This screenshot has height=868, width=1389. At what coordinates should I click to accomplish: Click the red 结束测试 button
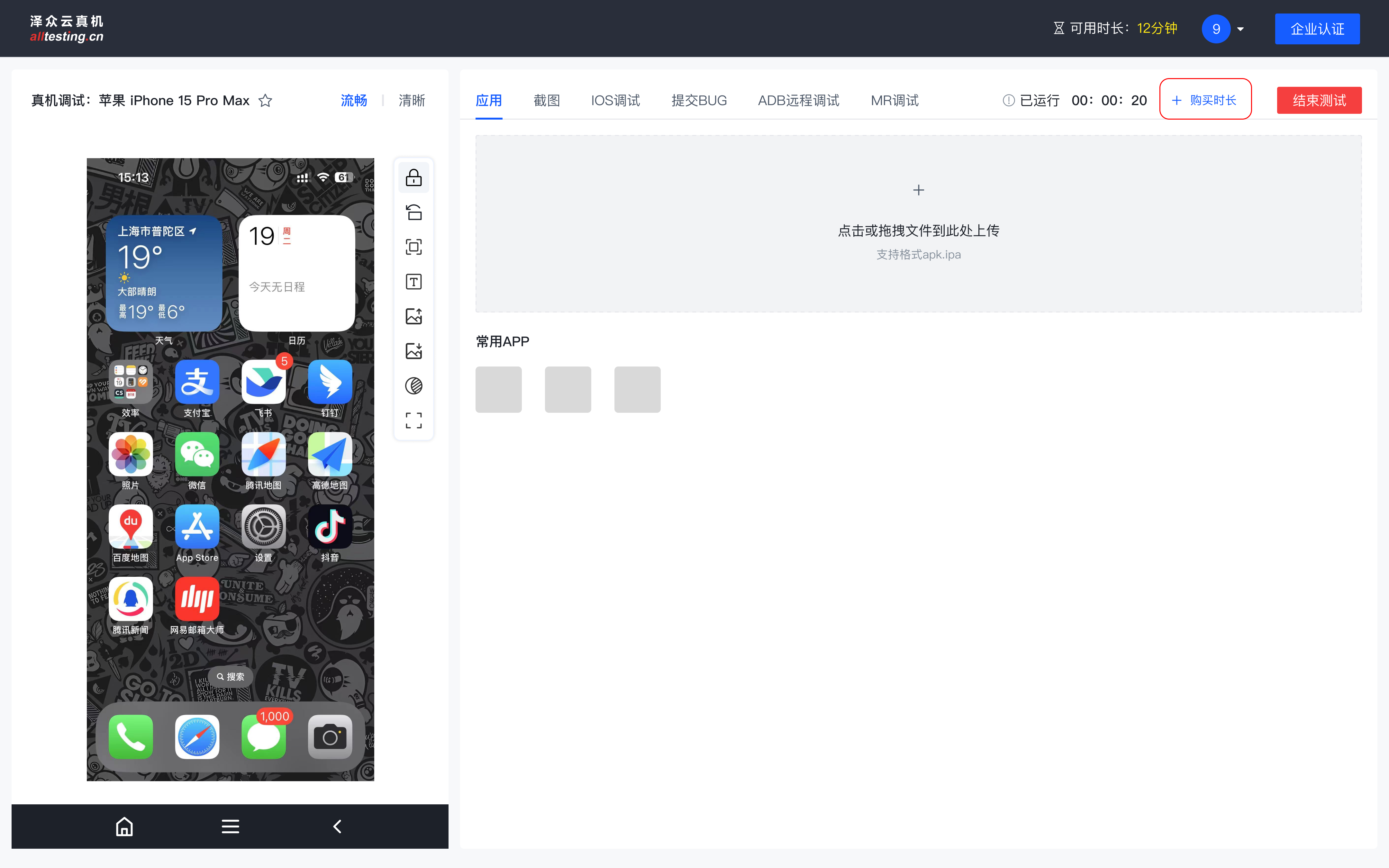click(1318, 100)
